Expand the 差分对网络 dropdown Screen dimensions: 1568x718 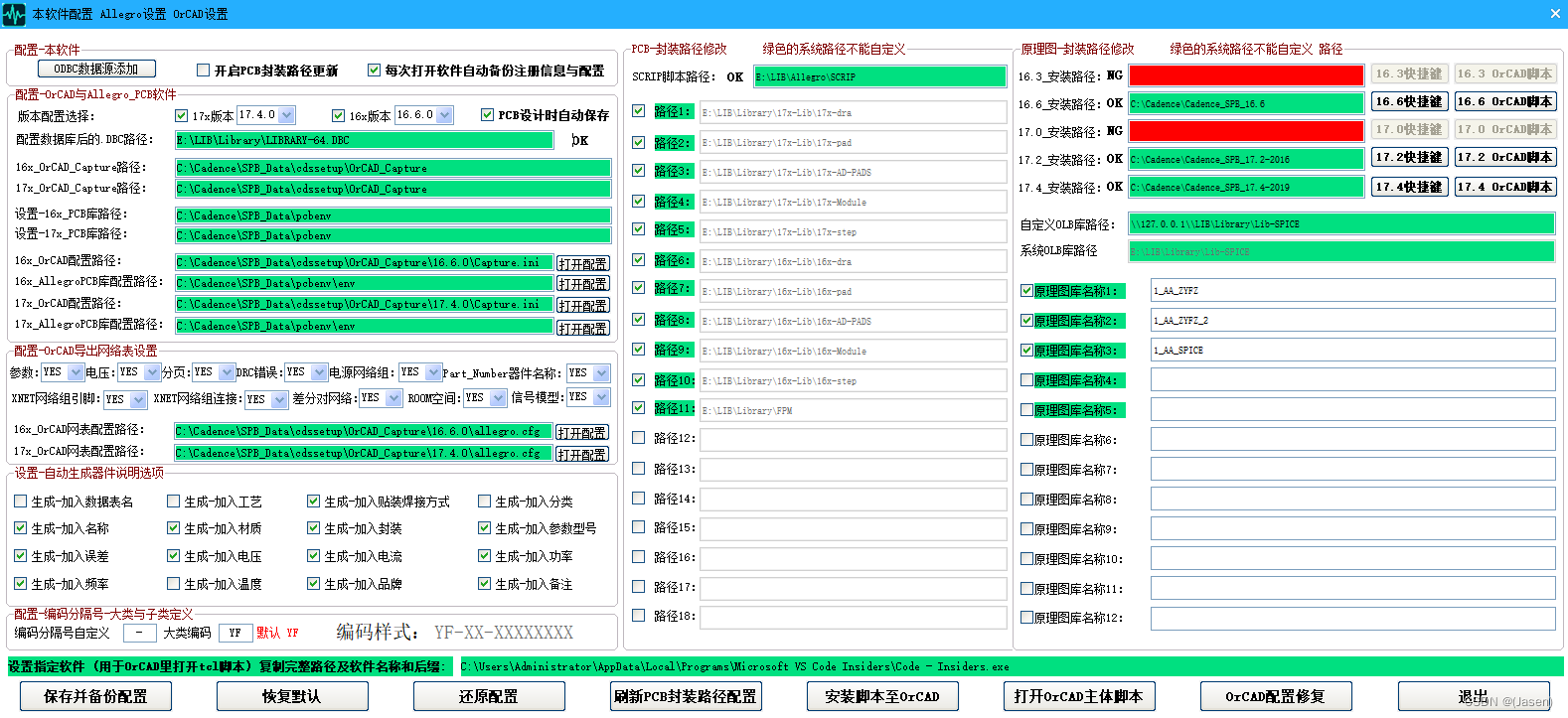pyautogui.click(x=393, y=398)
